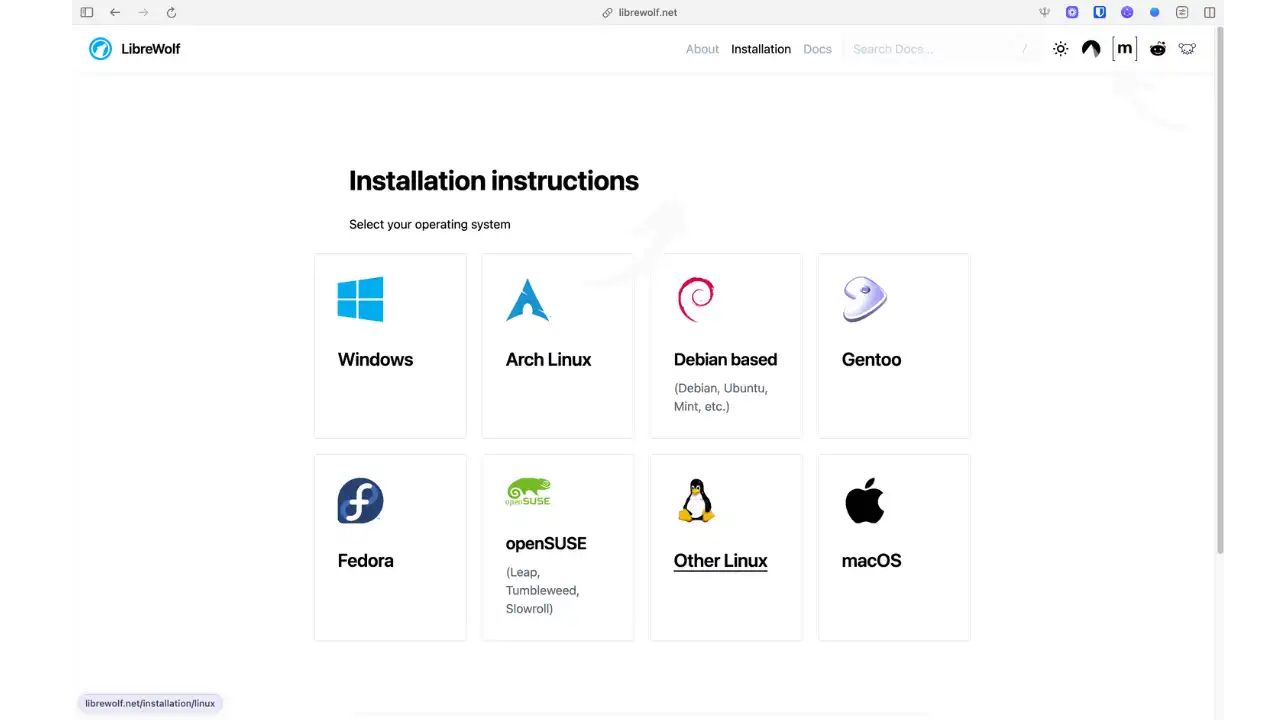Focus the Search Docs field
The image size is (1280, 720).
941,49
